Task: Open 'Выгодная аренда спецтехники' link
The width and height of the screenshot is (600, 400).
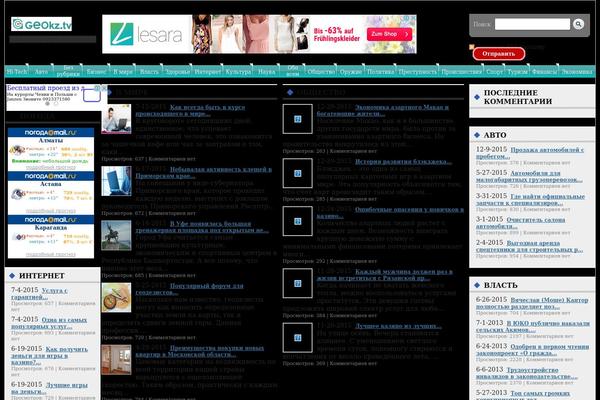Action: point(530,247)
